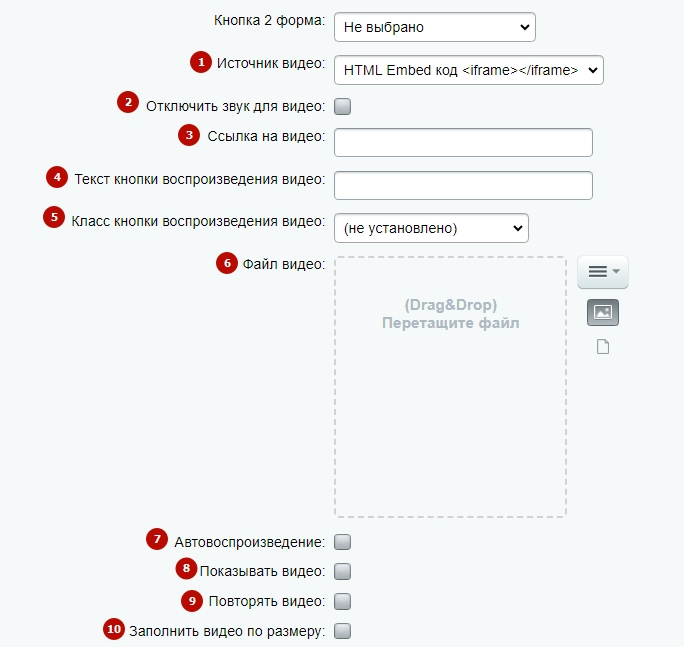684x647 pixels.
Task: Expand the Источник видео dropdown
Action: click(469, 70)
